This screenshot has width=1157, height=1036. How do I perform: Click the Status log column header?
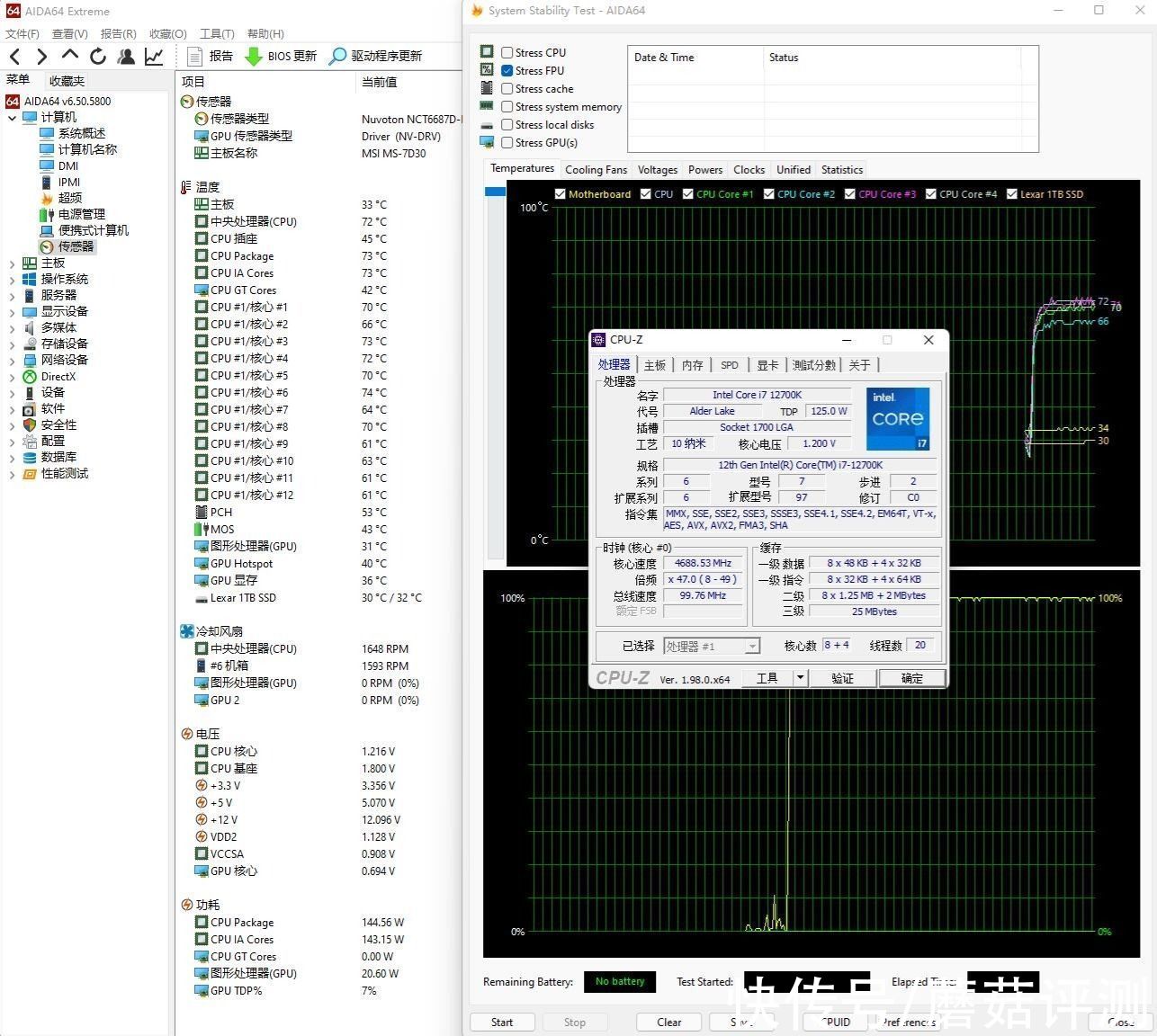pyautogui.click(x=784, y=58)
